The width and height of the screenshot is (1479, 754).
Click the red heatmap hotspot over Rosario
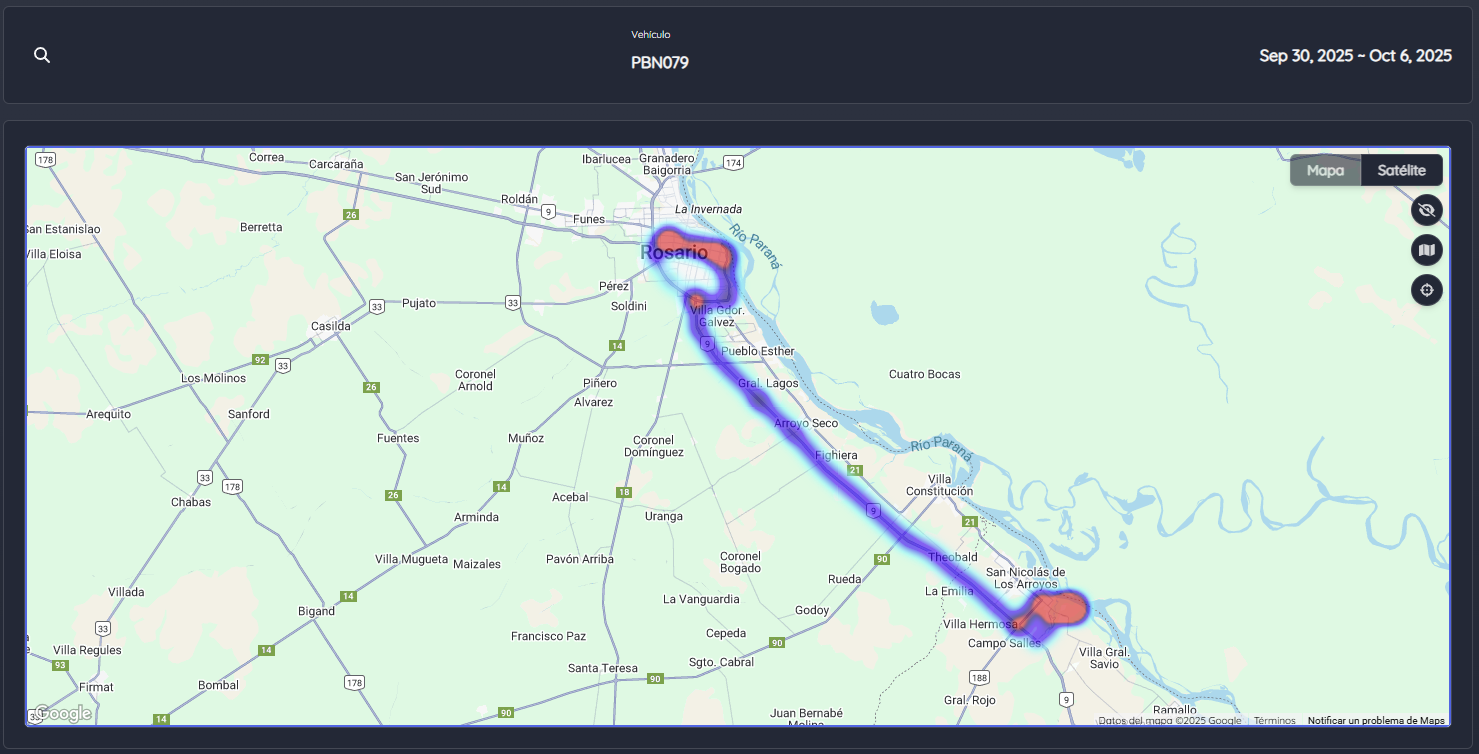(x=694, y=250)
